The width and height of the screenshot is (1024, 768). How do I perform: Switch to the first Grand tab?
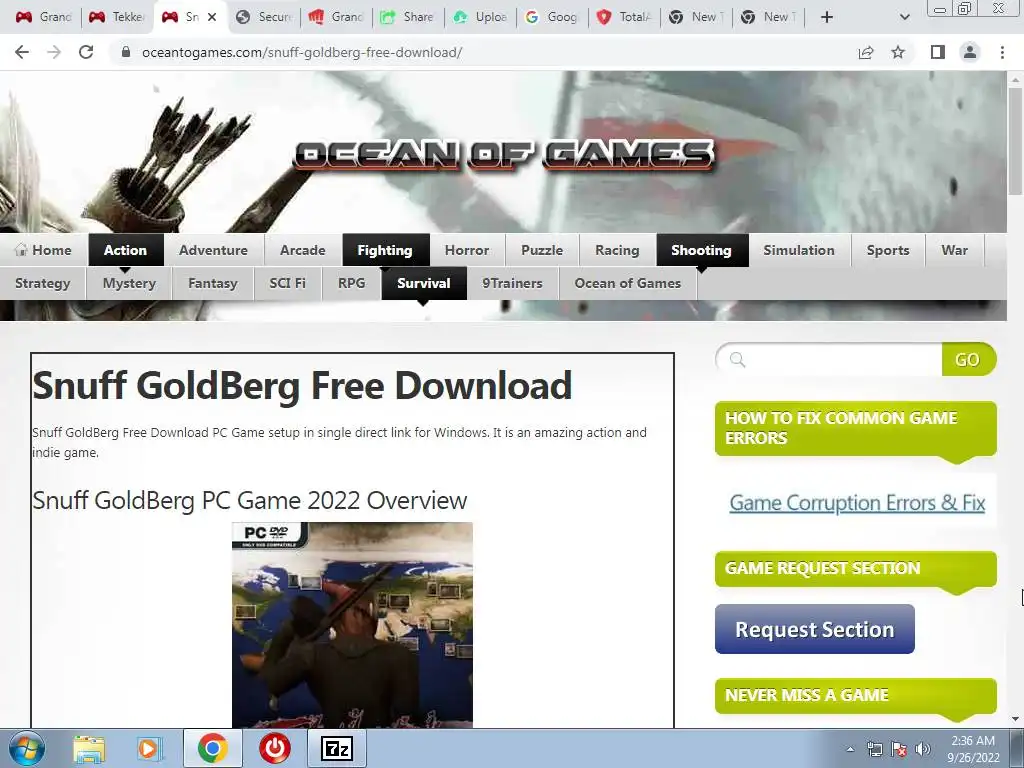(44, 18)
